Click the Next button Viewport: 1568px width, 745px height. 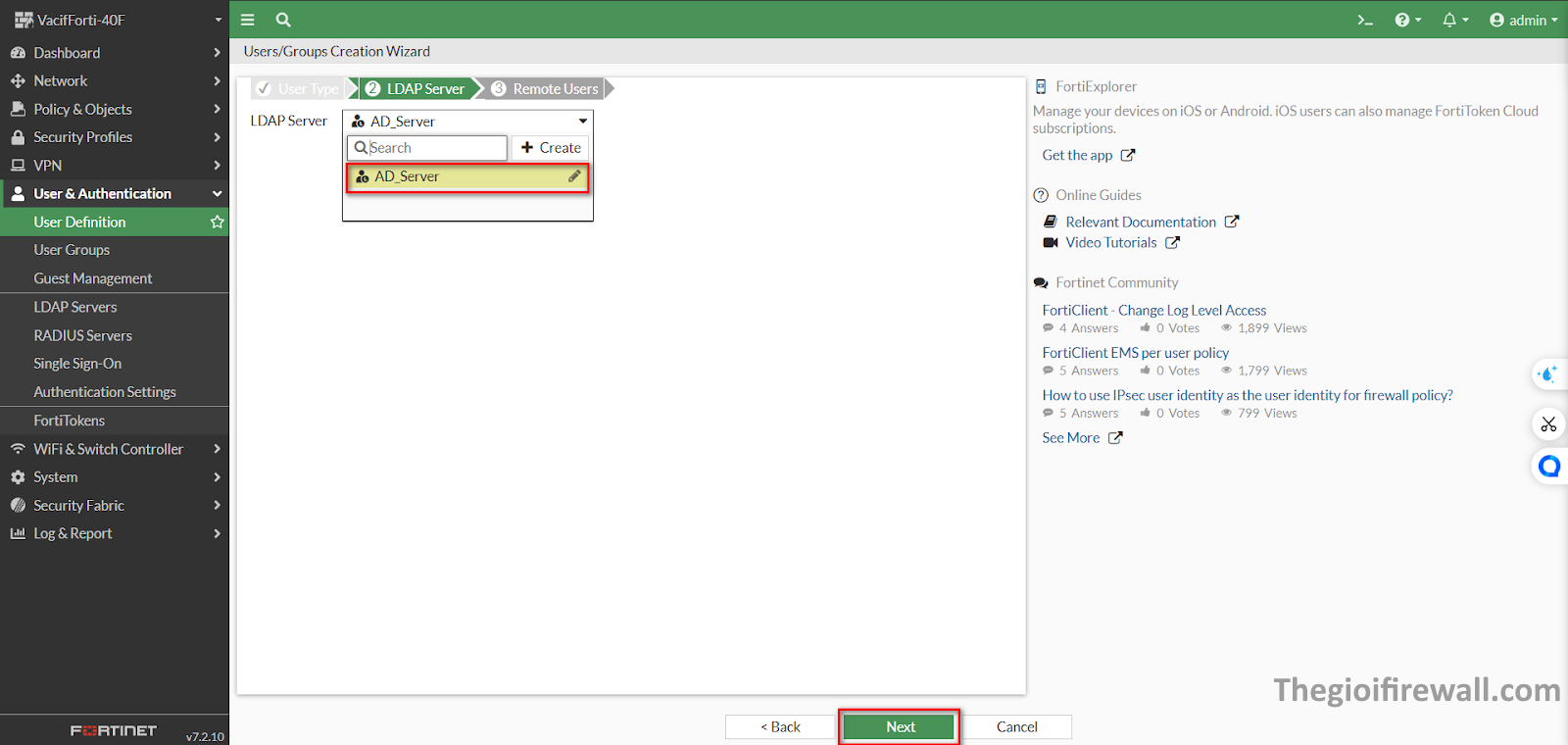pyautogui.click(x=899, y=726)
